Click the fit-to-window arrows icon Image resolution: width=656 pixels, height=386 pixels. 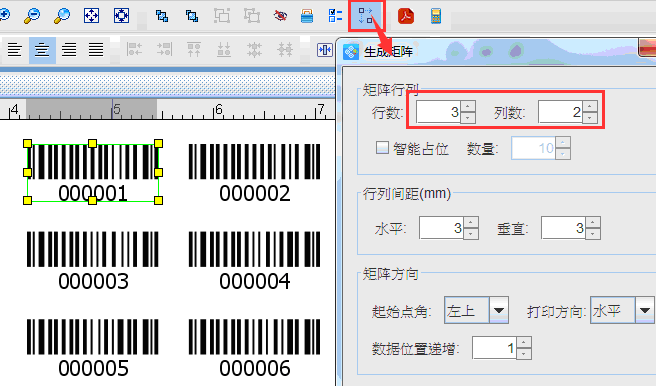pos(91,16)
